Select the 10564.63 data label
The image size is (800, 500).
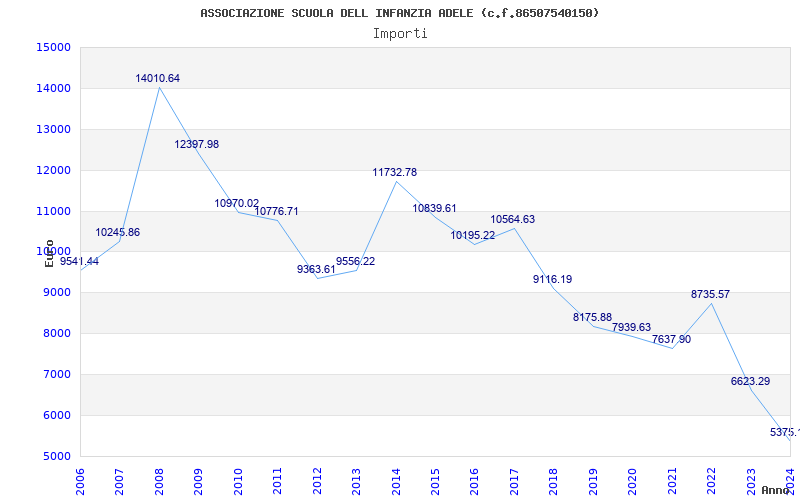513,219
